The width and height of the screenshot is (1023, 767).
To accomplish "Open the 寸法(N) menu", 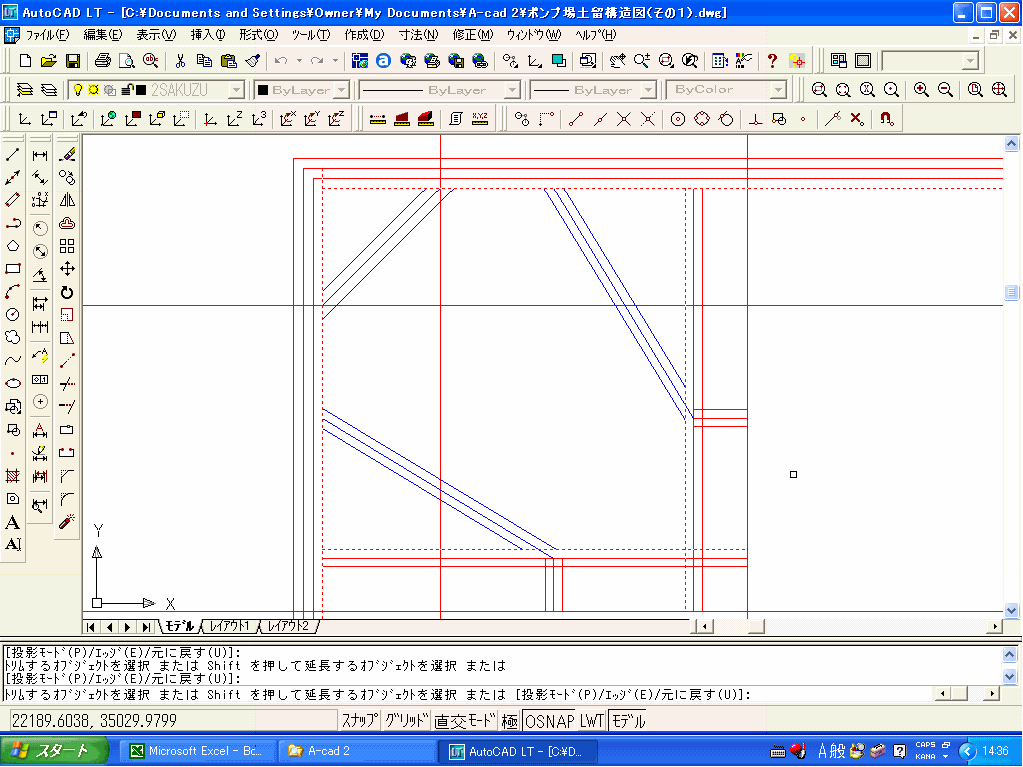I will click(x=418, y=35).
